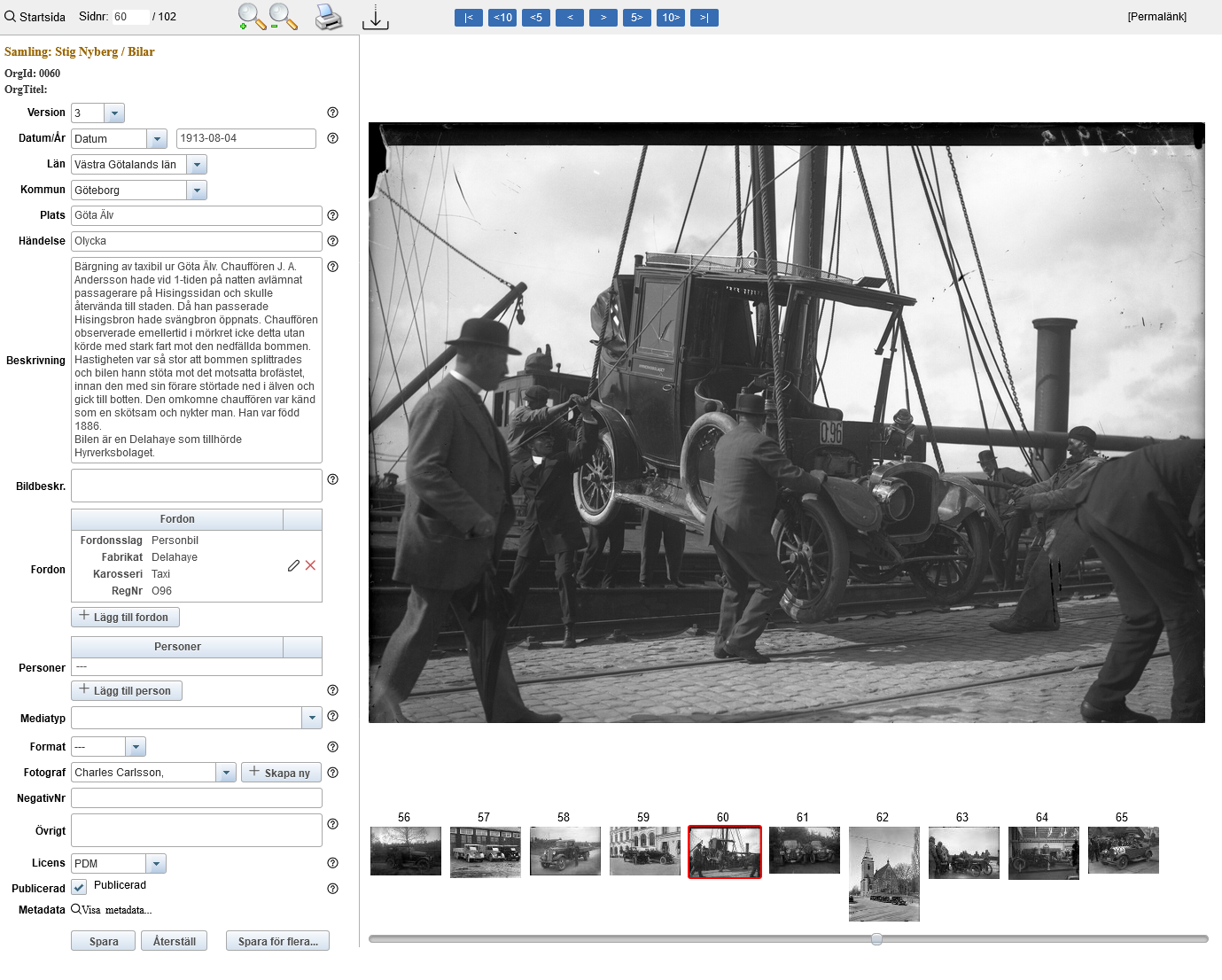Click the Sidnr page number field
The height and width of the screenshot is (980, 1222).
click(x=130, y=17)
